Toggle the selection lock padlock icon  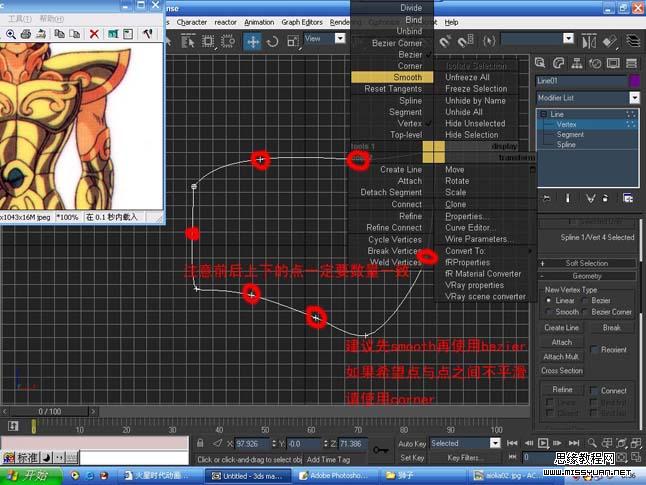click(x=200, y=443)
